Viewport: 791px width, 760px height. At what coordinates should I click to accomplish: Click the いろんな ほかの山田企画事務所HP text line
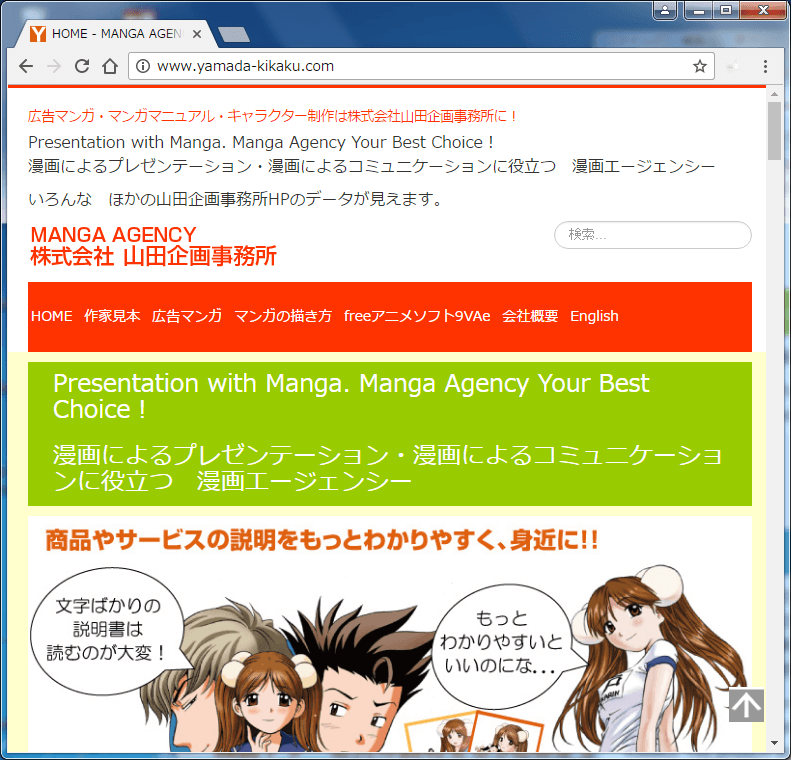pyautogui.click(x=235, y=199)
